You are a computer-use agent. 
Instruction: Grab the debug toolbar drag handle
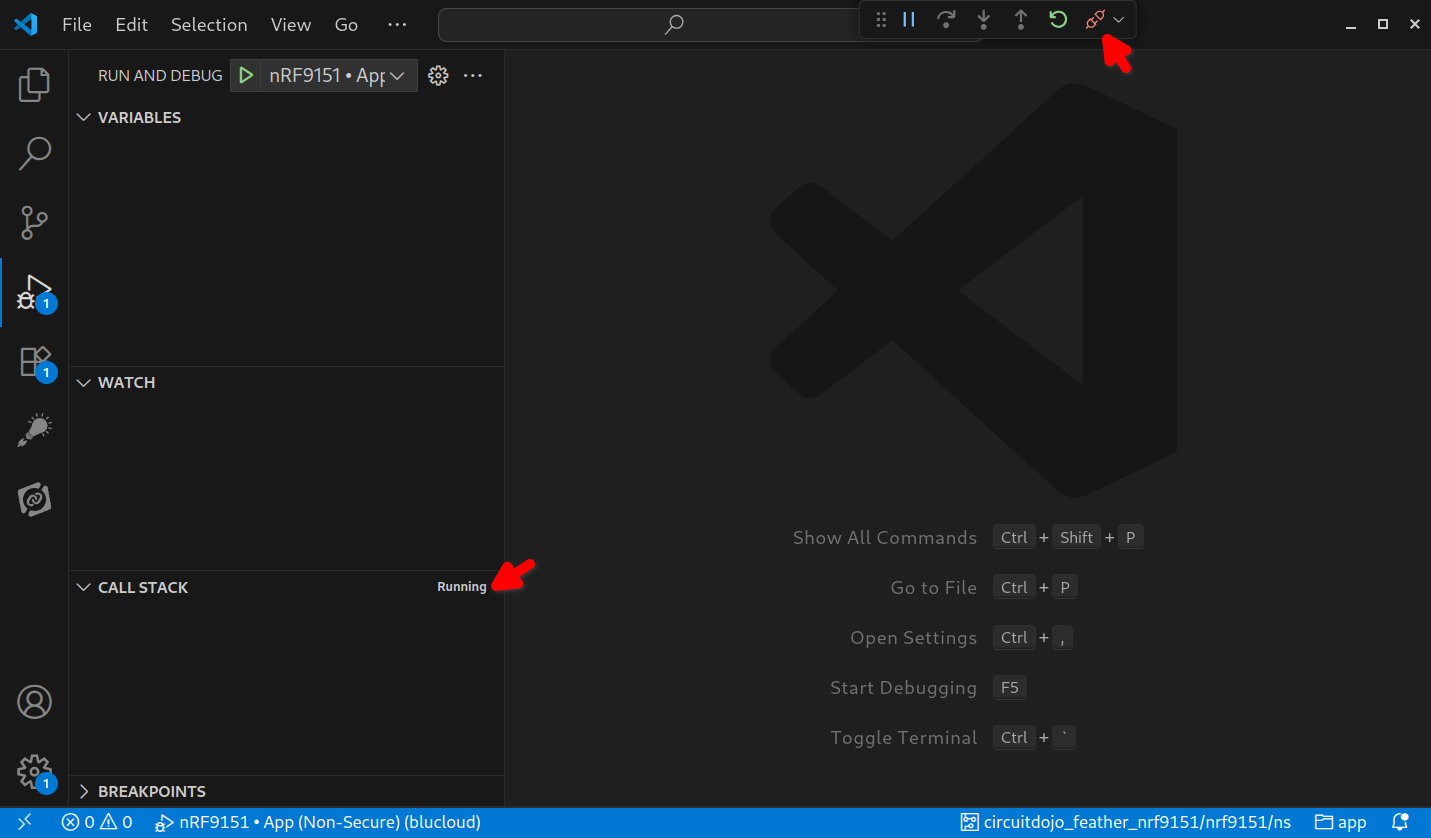tap(881, 19)
